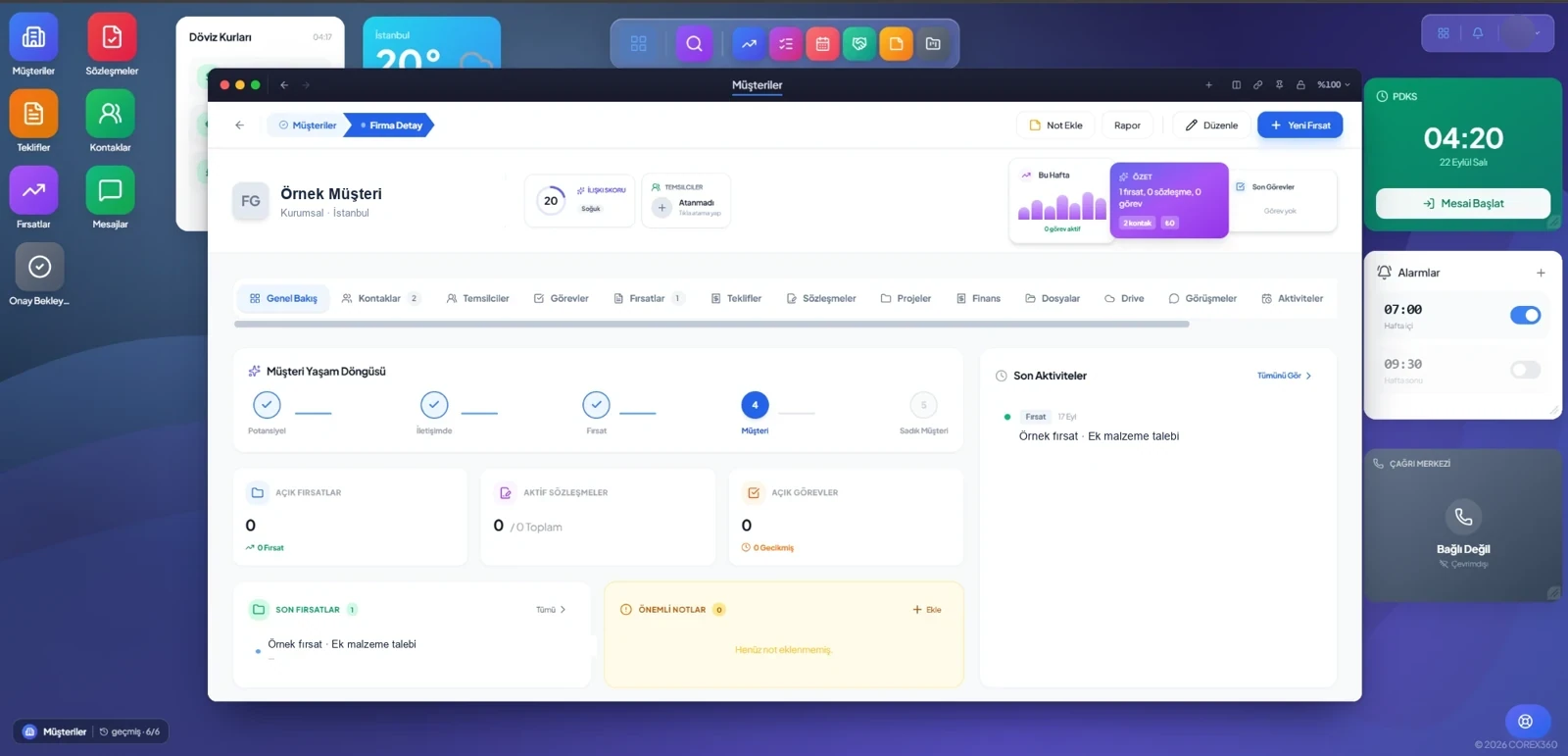
Task: Click the blue trend chart dock icon
Action: [749, 43]
